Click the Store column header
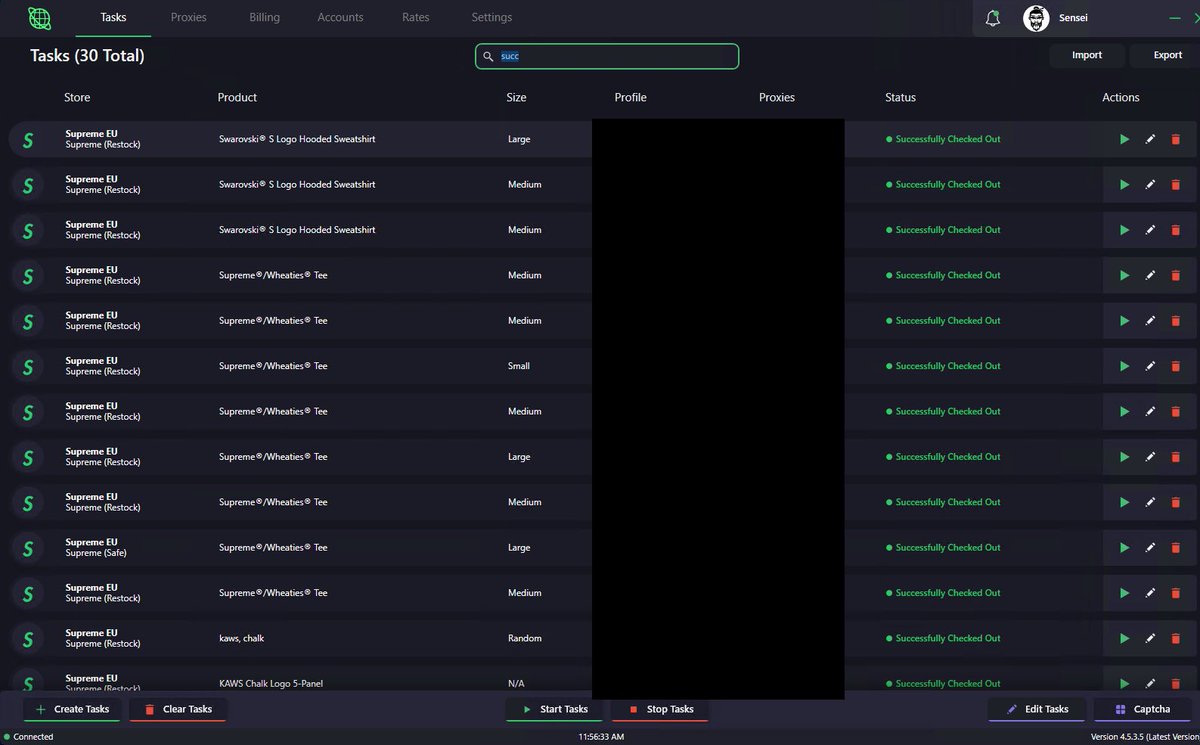Screen dimensions: 1200x745 pos(77,98)
